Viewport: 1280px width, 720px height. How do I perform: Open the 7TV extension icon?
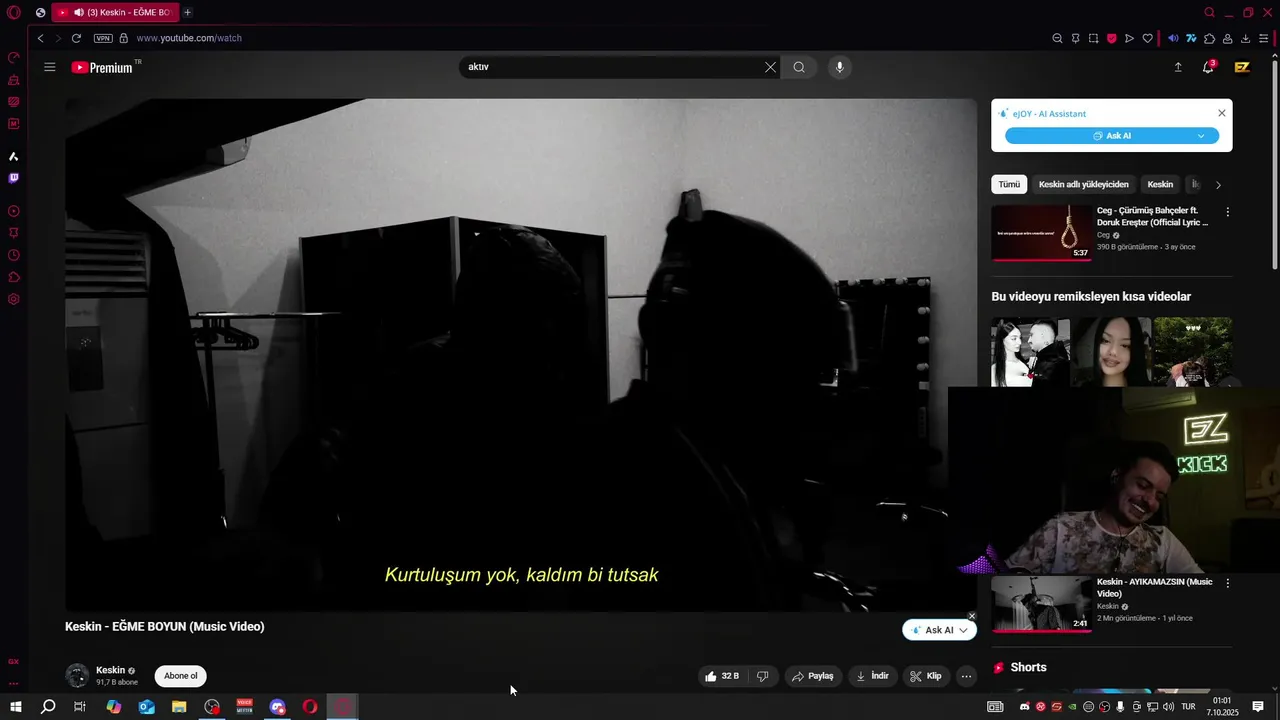pos(1191,38)
